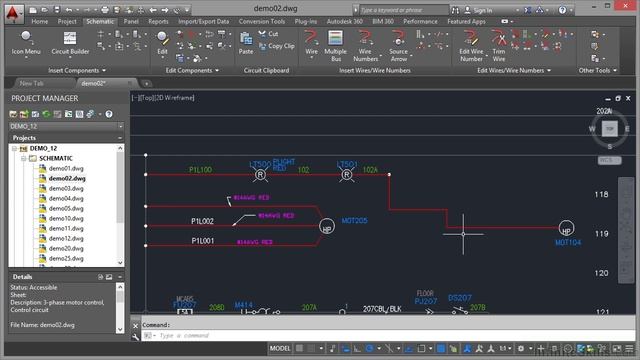The width and height of the screenshot is (640, 360).
Task: Toggle ortho mode in status bar
Action: [x=357, y=349]
